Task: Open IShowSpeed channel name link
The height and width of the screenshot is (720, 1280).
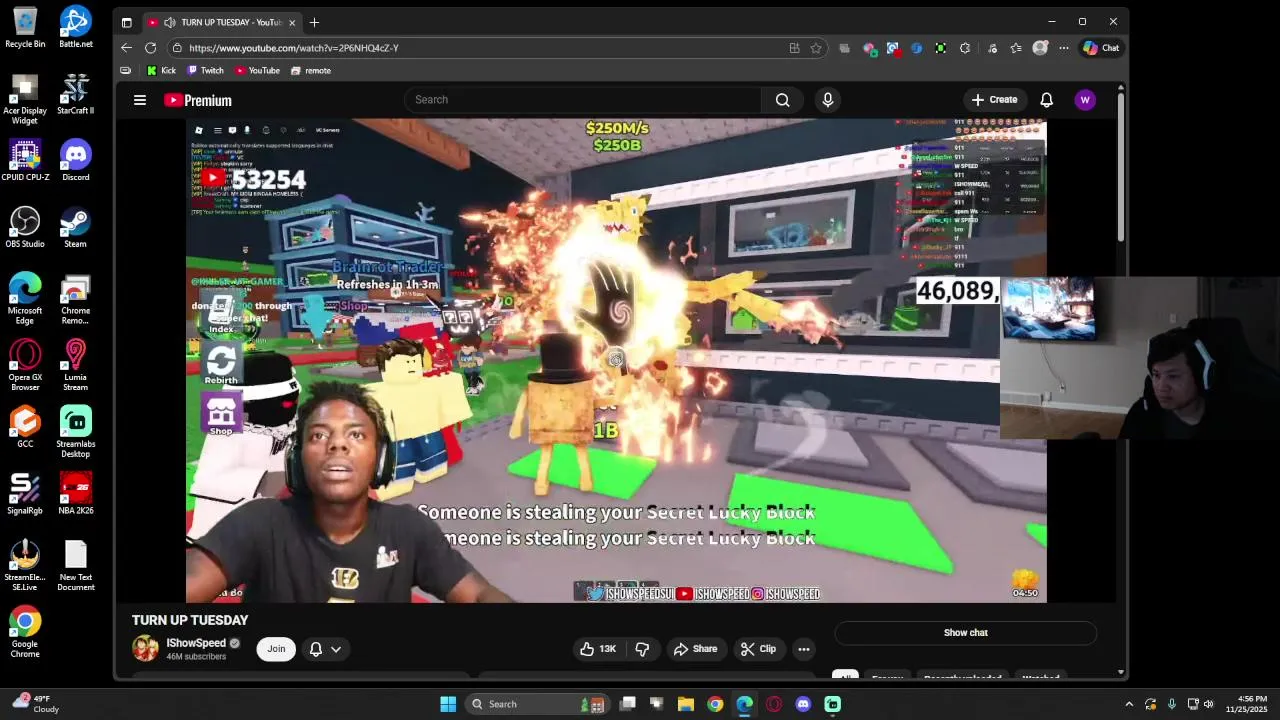Action: 196,643
